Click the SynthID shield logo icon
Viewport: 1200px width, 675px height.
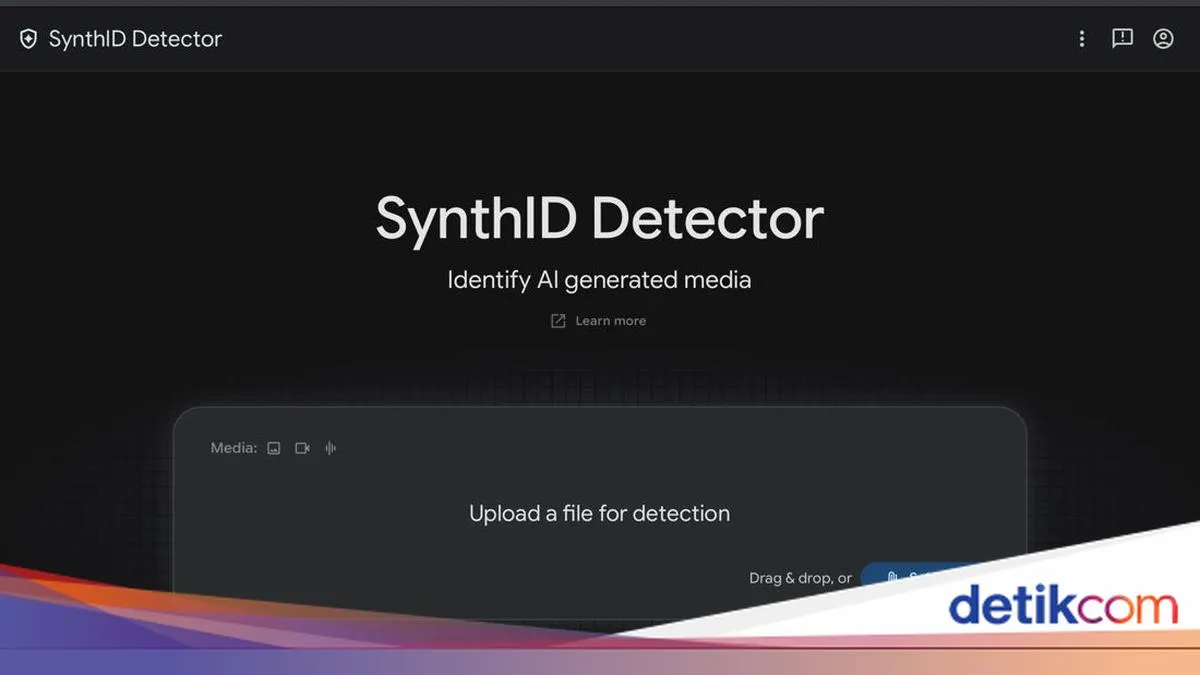[29, 39]
